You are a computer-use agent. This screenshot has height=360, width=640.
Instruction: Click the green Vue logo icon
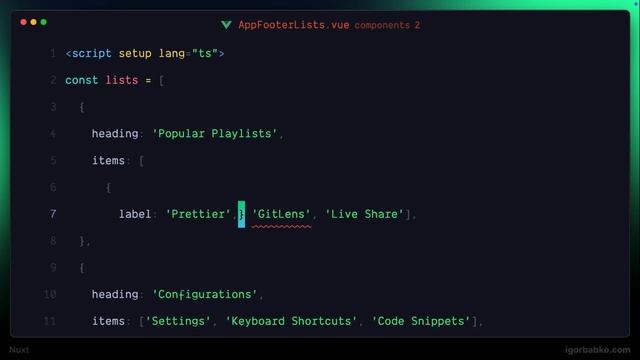[x=226, y=25]
